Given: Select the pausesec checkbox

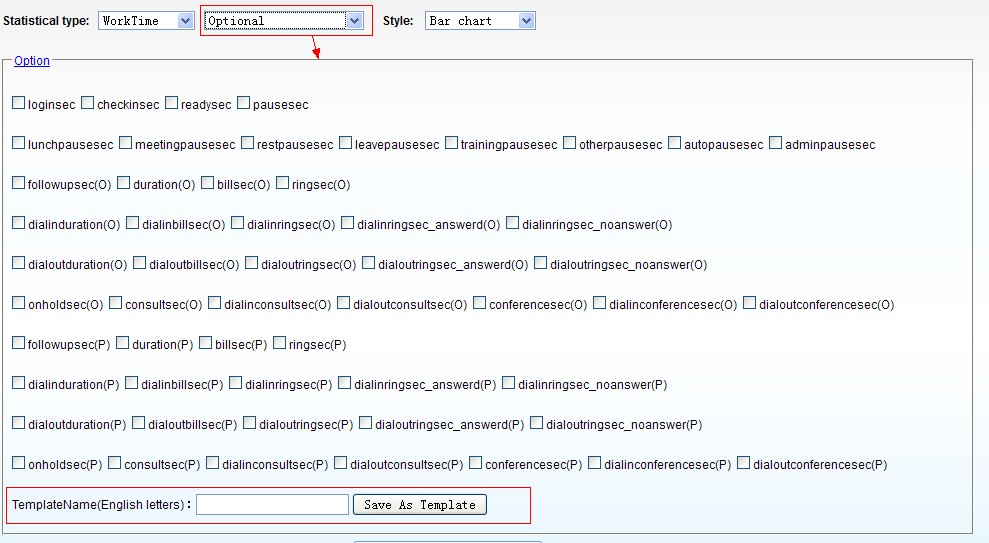Looking at the screenshot, I should coord(244,103).
